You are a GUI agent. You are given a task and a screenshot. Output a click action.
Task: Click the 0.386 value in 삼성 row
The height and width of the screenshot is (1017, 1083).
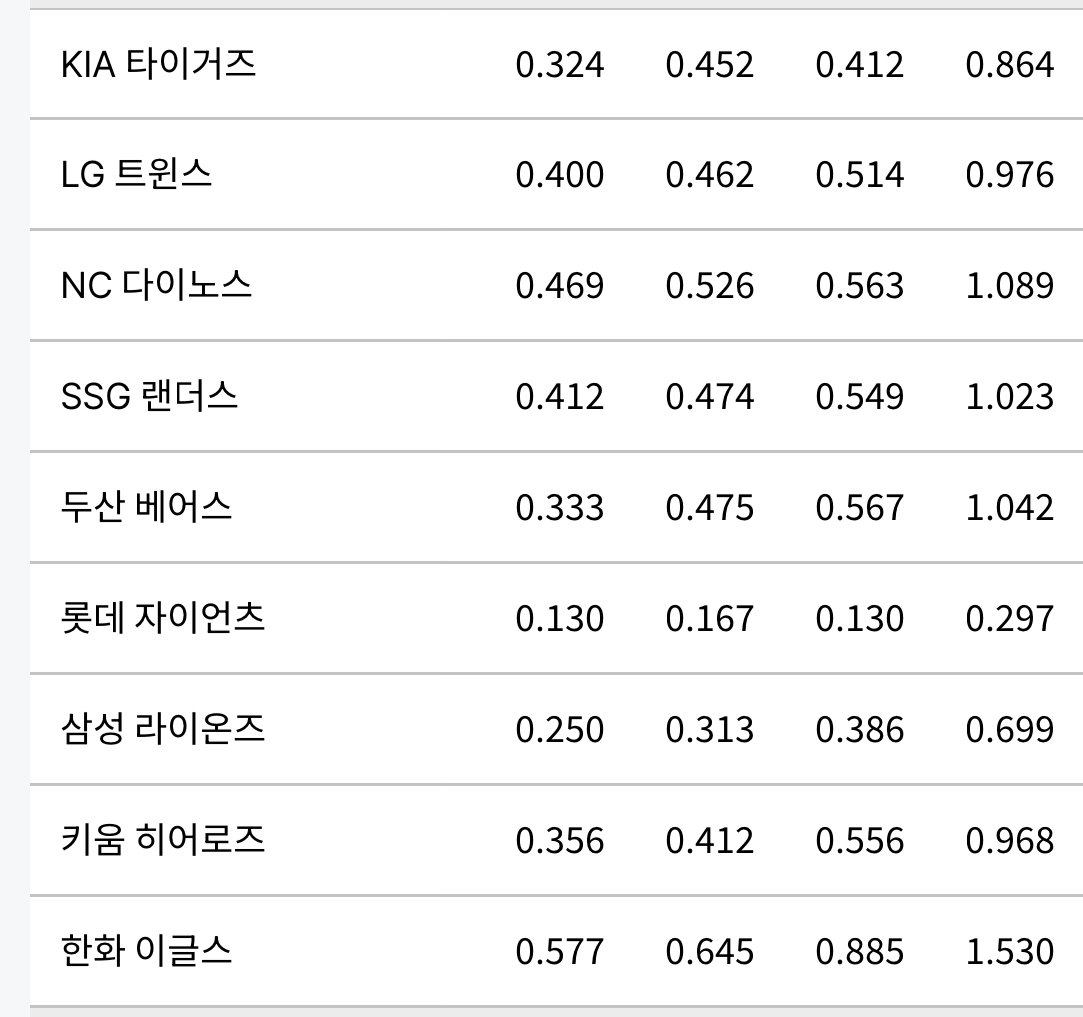(859, 730)
